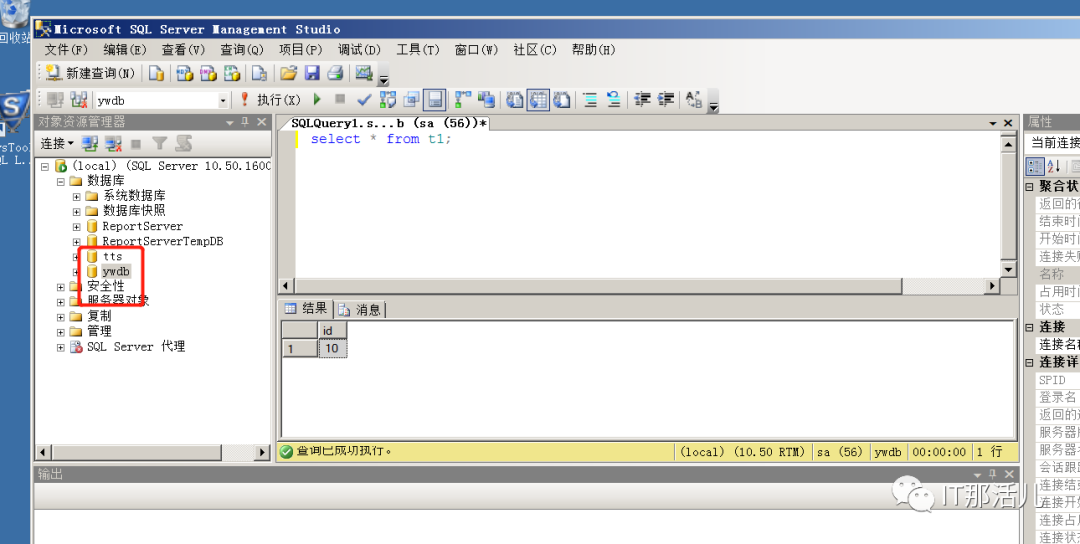Display the estimated execution plan icon
1080x544 pixels.
coord(388,100)
